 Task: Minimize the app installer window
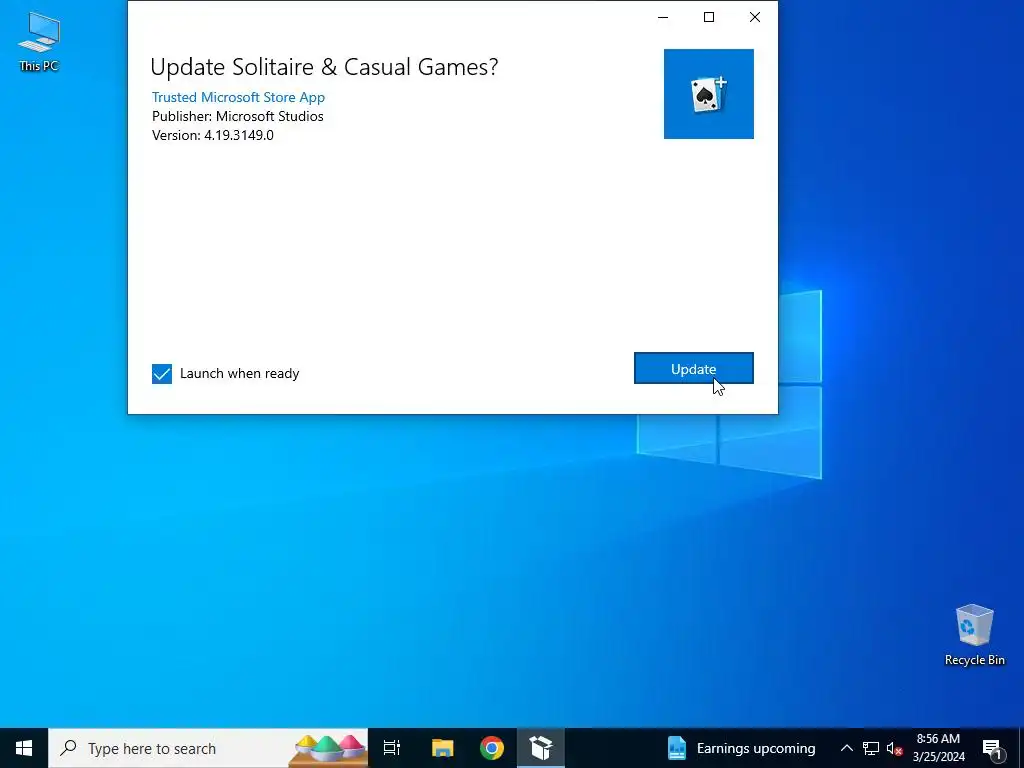click(x=663, y=17)
